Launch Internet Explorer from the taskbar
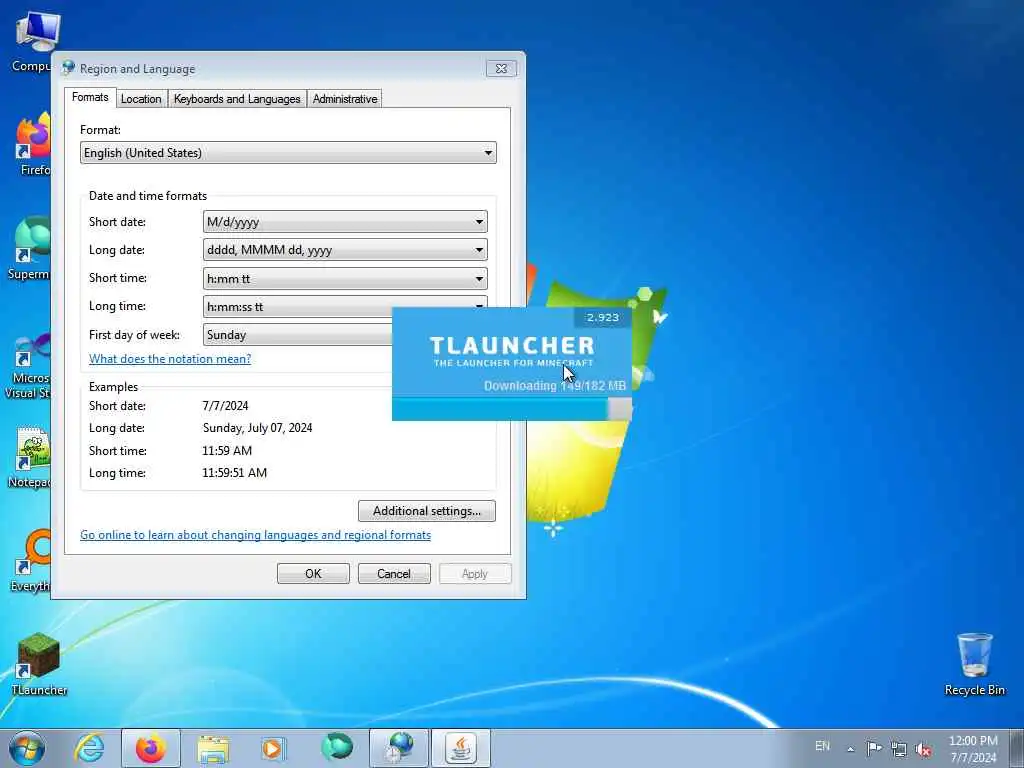The width and height of the screenshot is (1024, 768). tap(89, 748)
